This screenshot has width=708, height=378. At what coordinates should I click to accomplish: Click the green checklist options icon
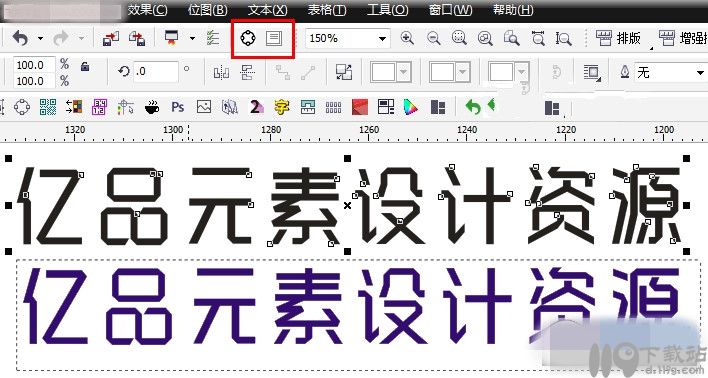pos(213,38)
